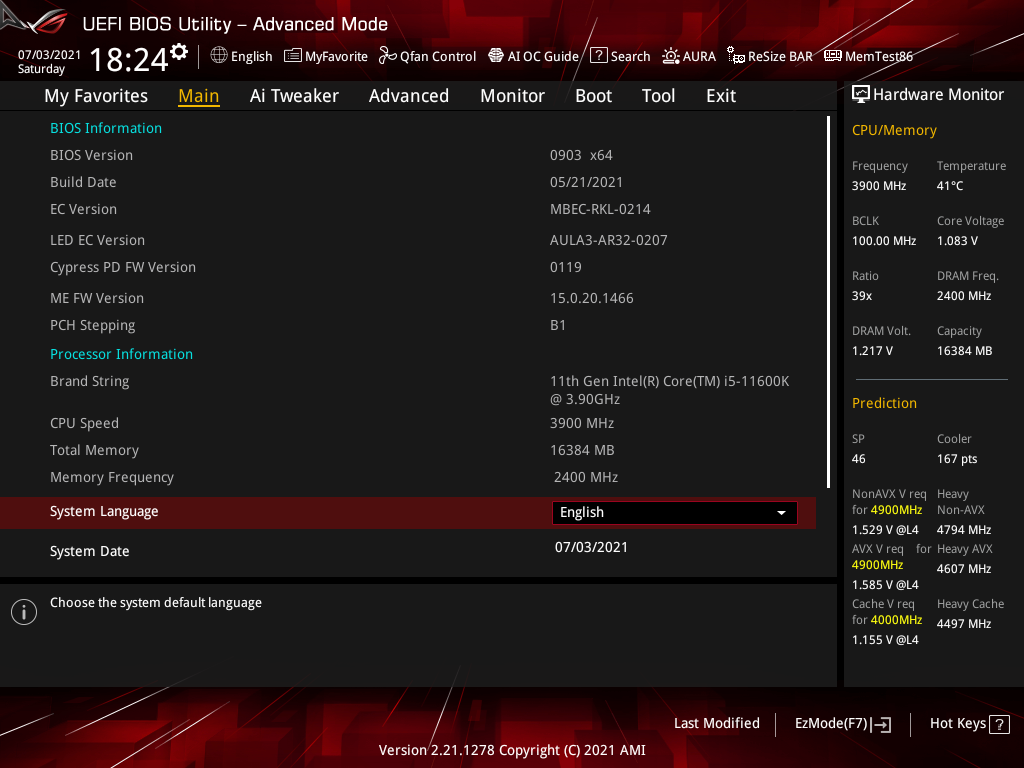This screenshot has width=1024, height=768.
Task: Collapse the Processor Information section
Action: pyautogui.click(x=121, y=354)
